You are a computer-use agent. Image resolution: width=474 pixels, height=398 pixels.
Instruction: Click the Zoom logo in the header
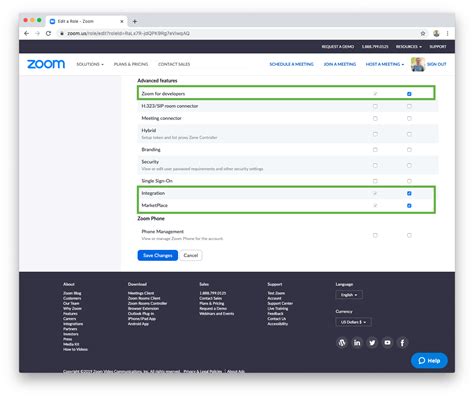(46, 64)
